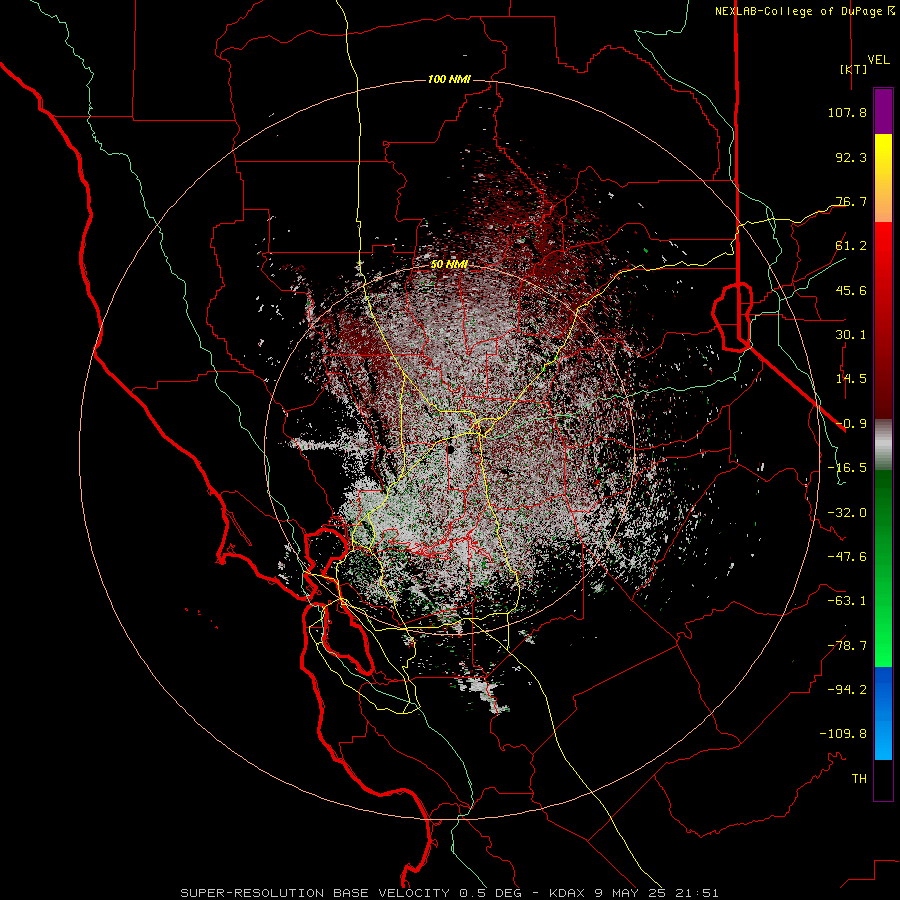Click the -94.2 velocity scale value
The width and height of the screenshot is (900, 900).
pyautogui.click(x=847, y=689)
